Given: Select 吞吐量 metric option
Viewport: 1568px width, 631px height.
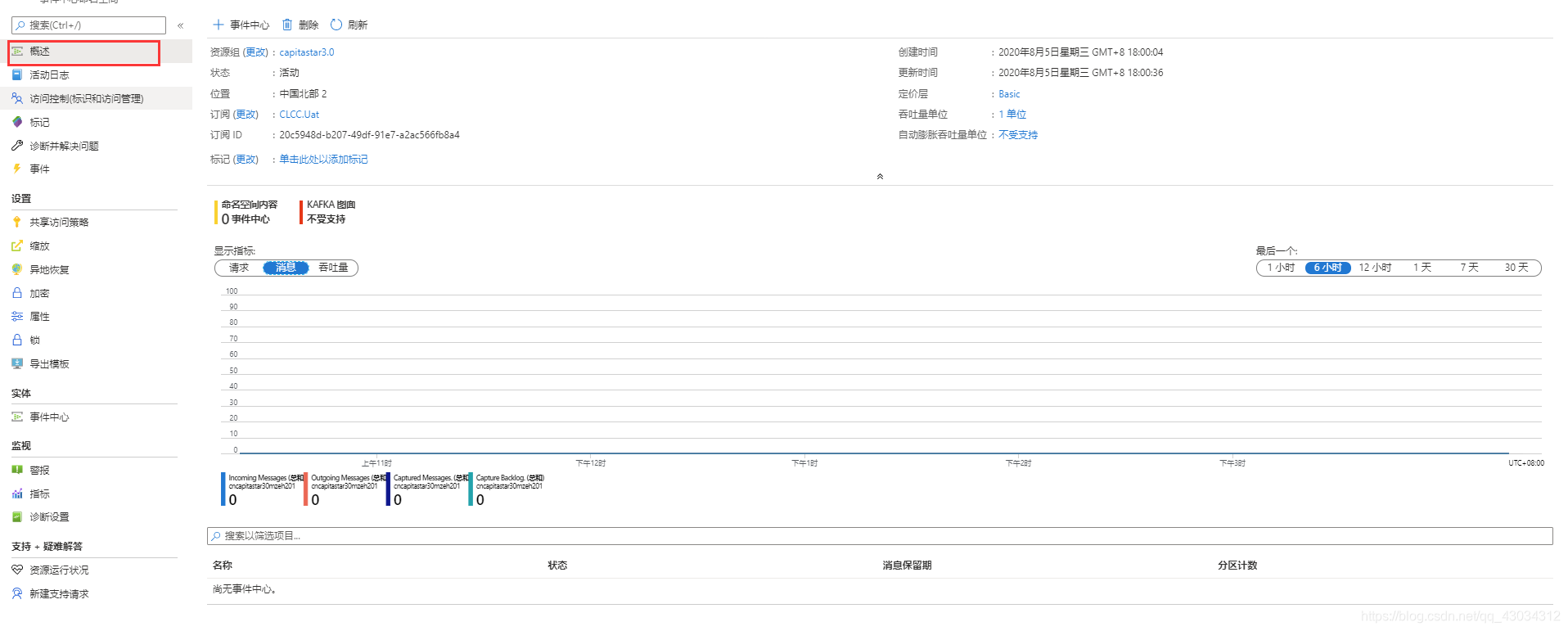Looking at the screenshot, I should [x=333, y=268].
